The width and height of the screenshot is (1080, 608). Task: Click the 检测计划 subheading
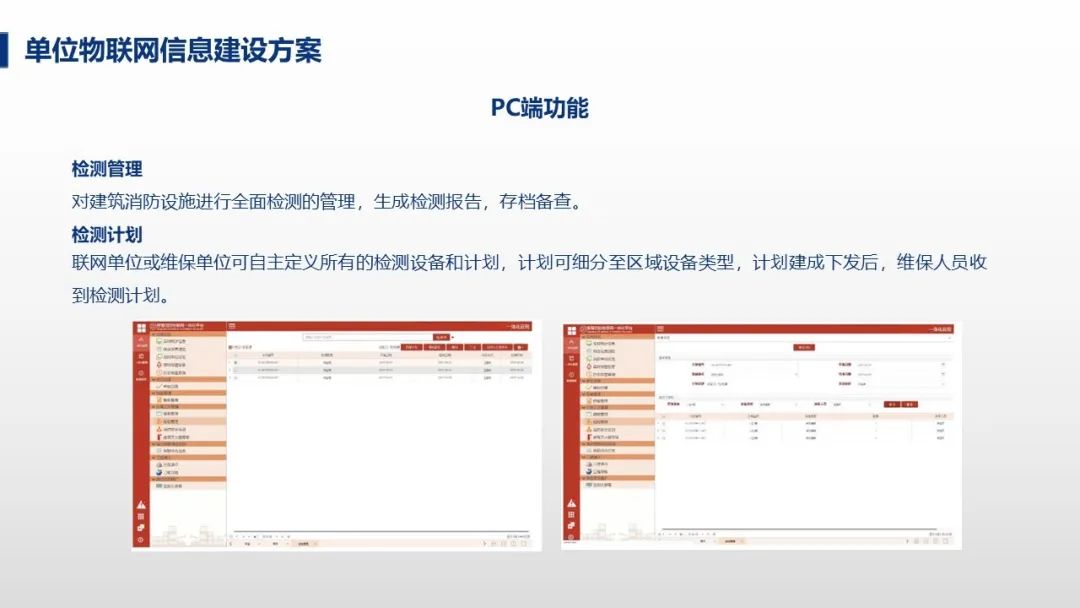107,235
